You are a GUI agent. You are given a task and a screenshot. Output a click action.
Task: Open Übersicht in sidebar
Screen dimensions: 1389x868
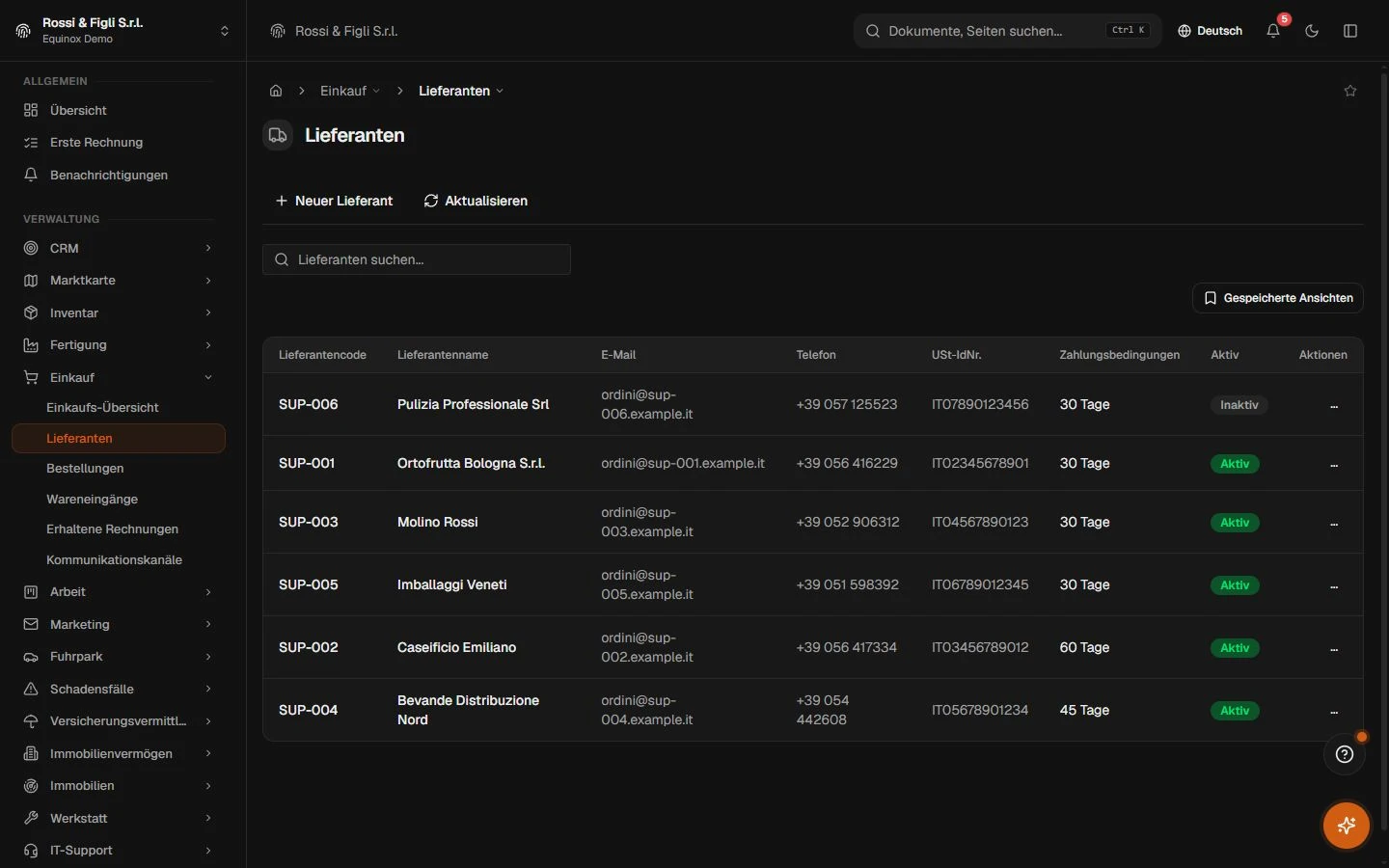(x=118, y=110)
